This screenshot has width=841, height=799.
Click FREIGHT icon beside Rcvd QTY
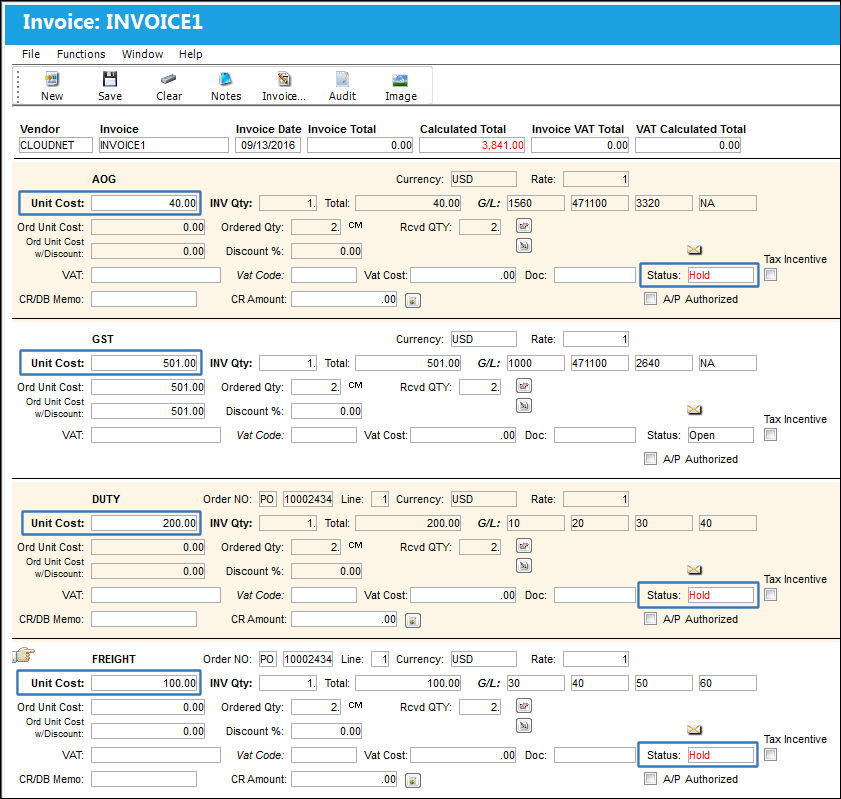tap(524, 706)
